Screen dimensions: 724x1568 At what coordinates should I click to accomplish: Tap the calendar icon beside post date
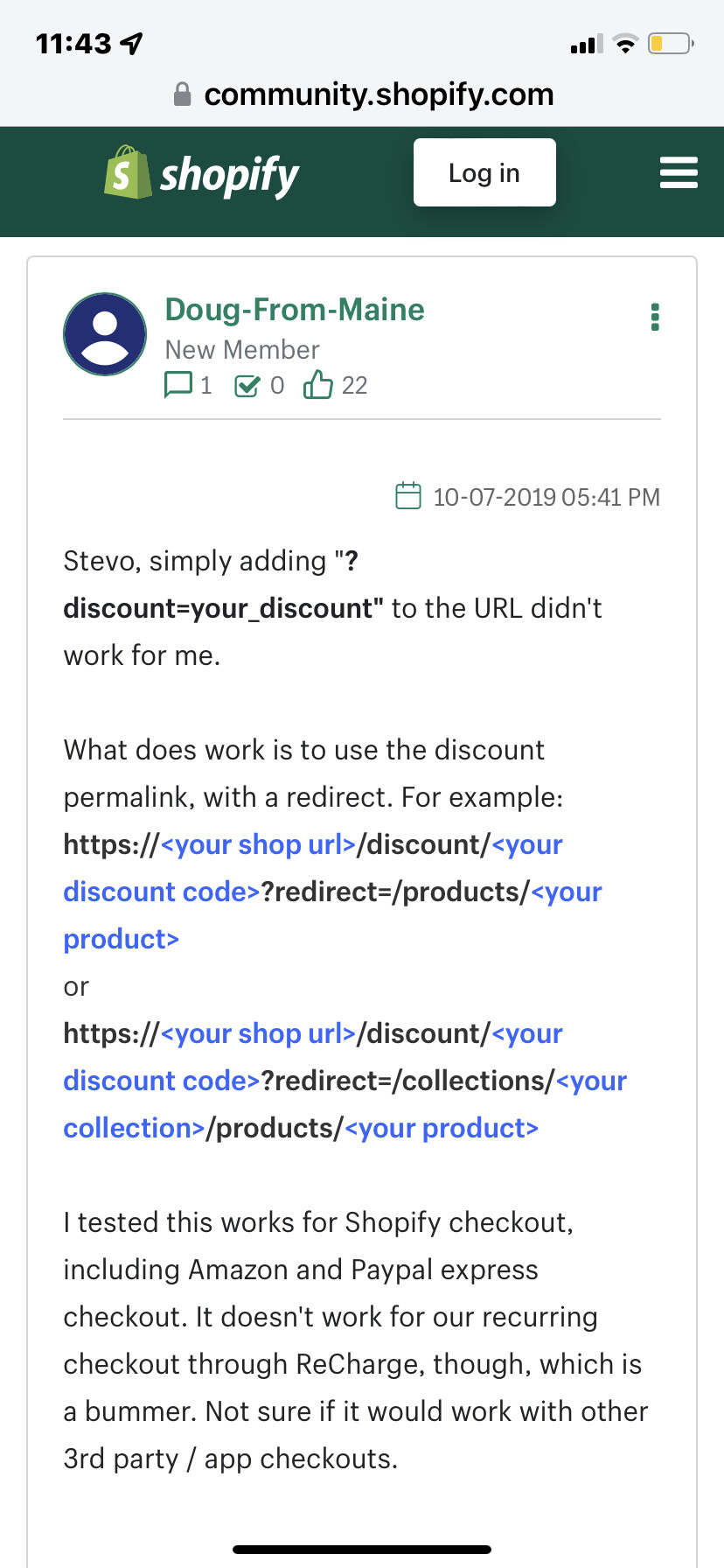(x=408, y=496)
